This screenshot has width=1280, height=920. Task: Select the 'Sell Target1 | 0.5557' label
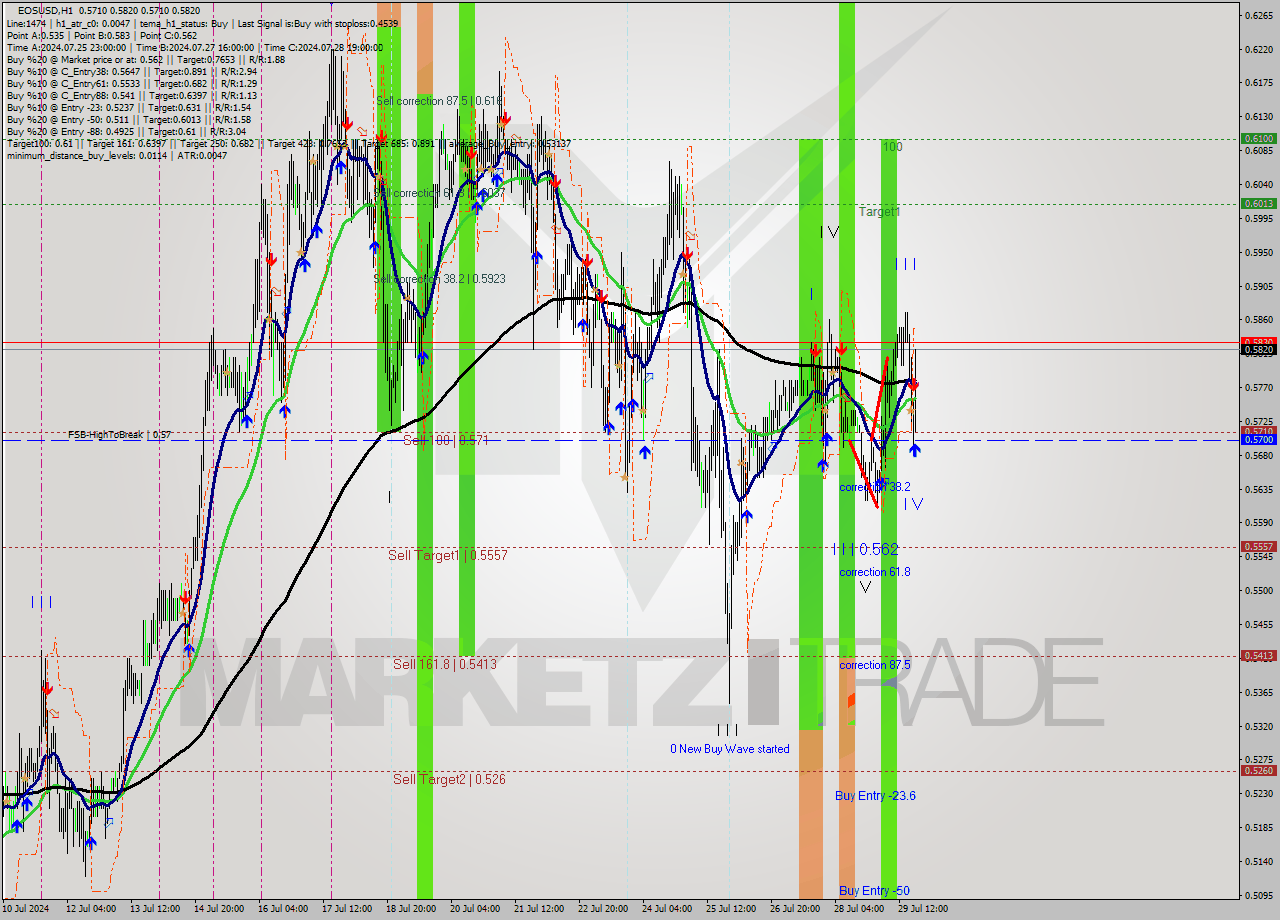coord(448,555)
